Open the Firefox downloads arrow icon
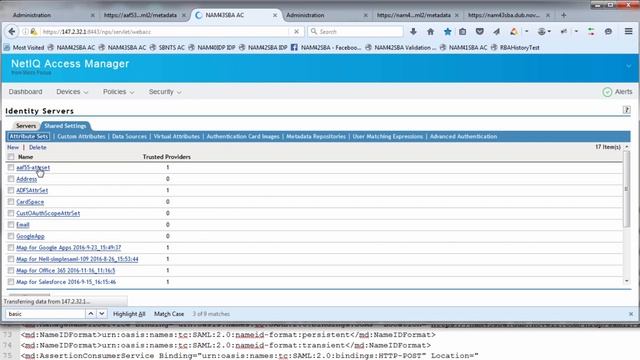 413,31
